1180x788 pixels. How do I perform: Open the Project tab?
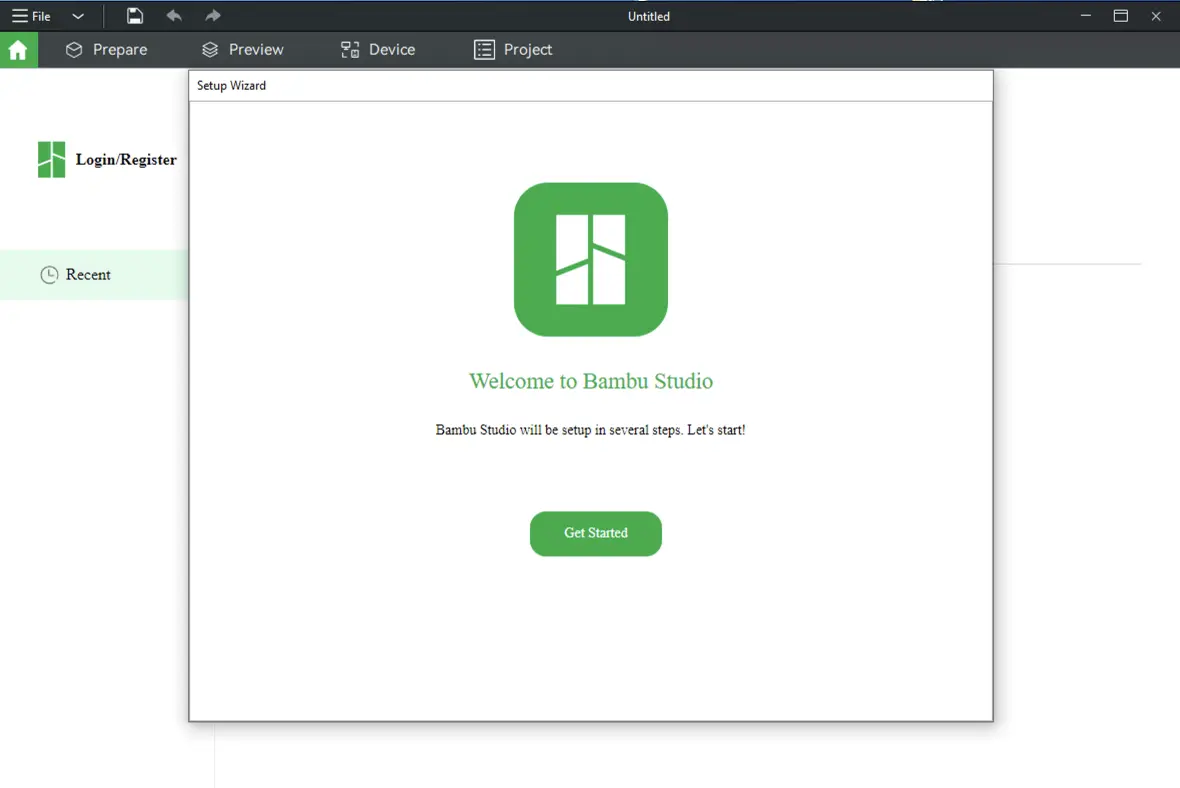point(513,50)
